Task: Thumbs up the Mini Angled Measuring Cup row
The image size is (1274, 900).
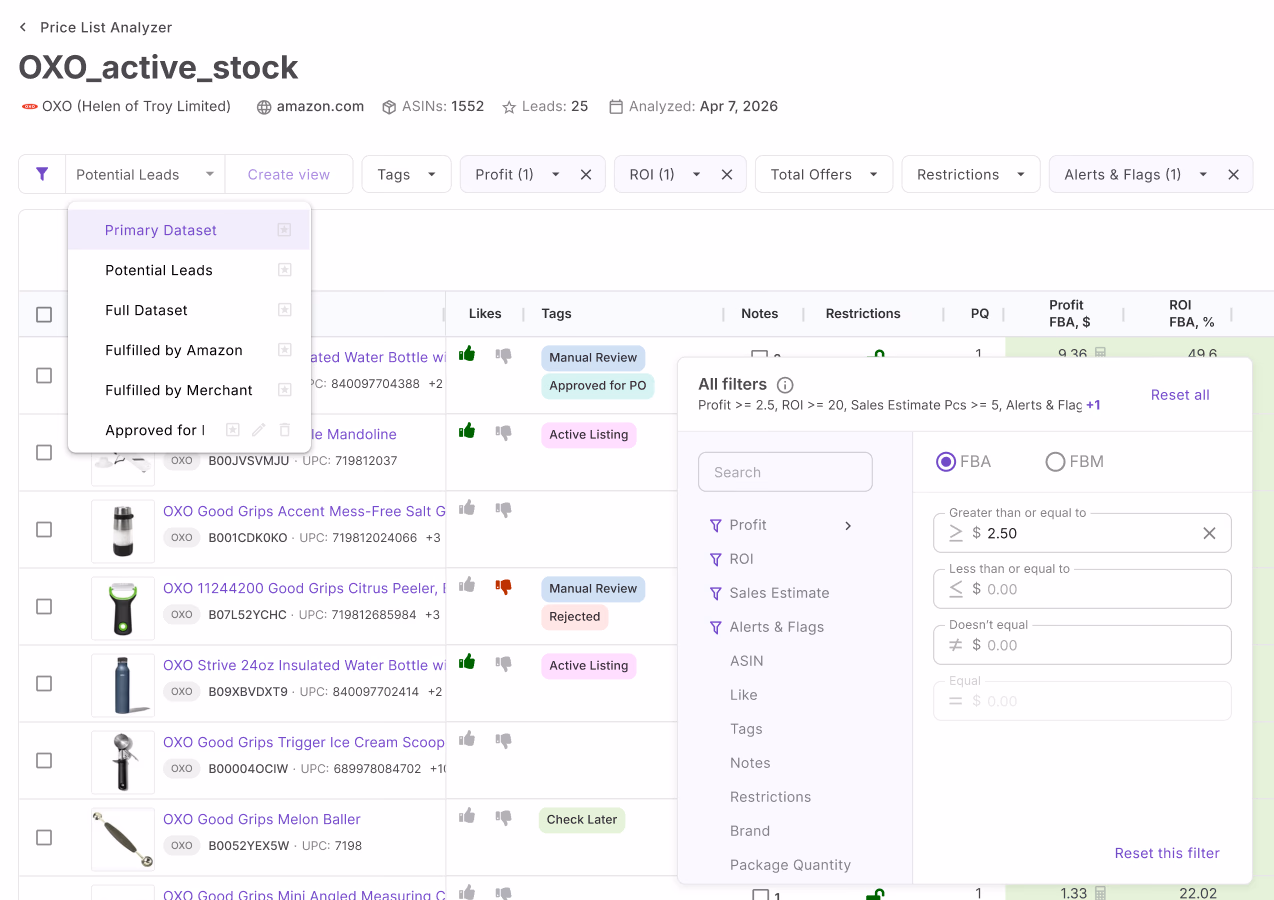Action: pos(467,892)
